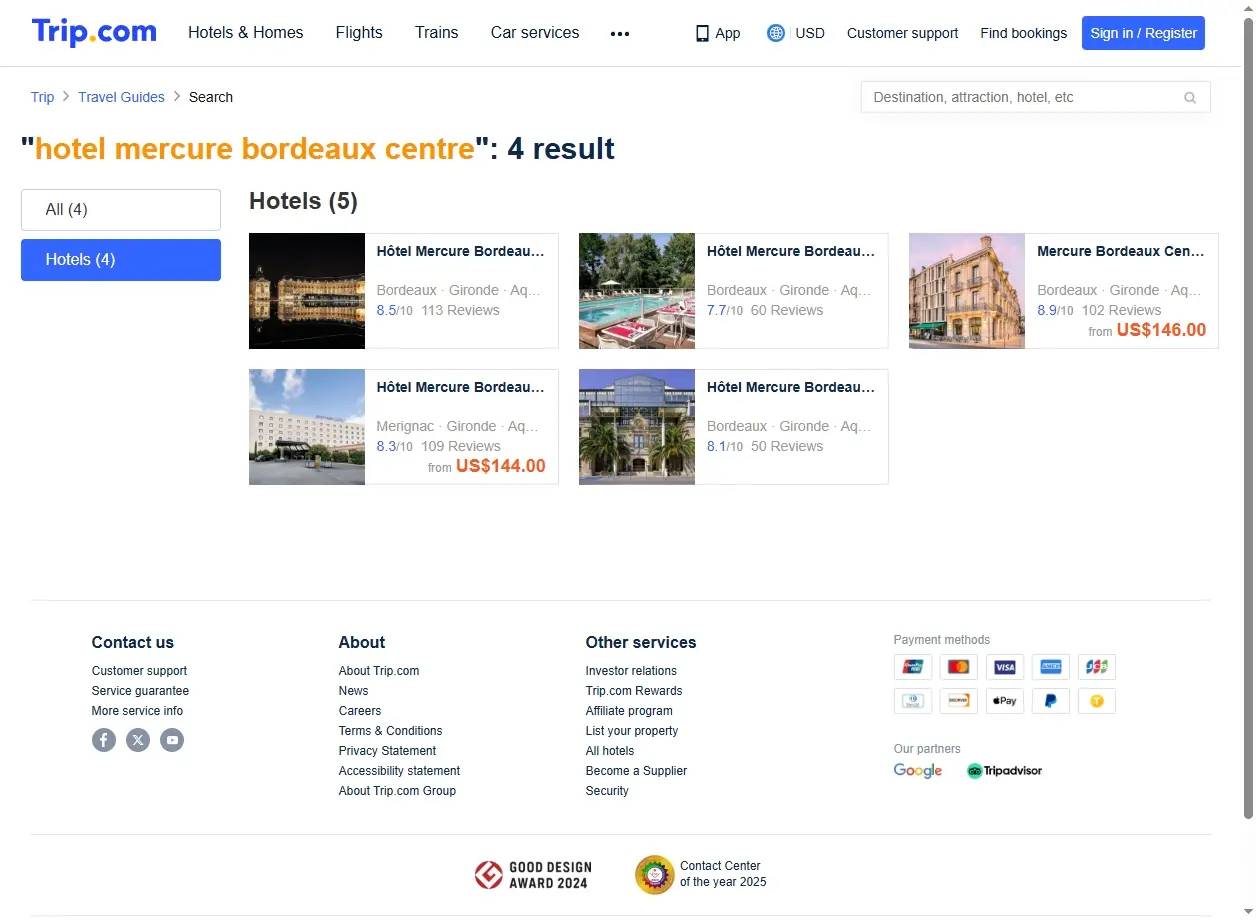
Task: Open Customer support in header
Action: click(x=902, y=33)
